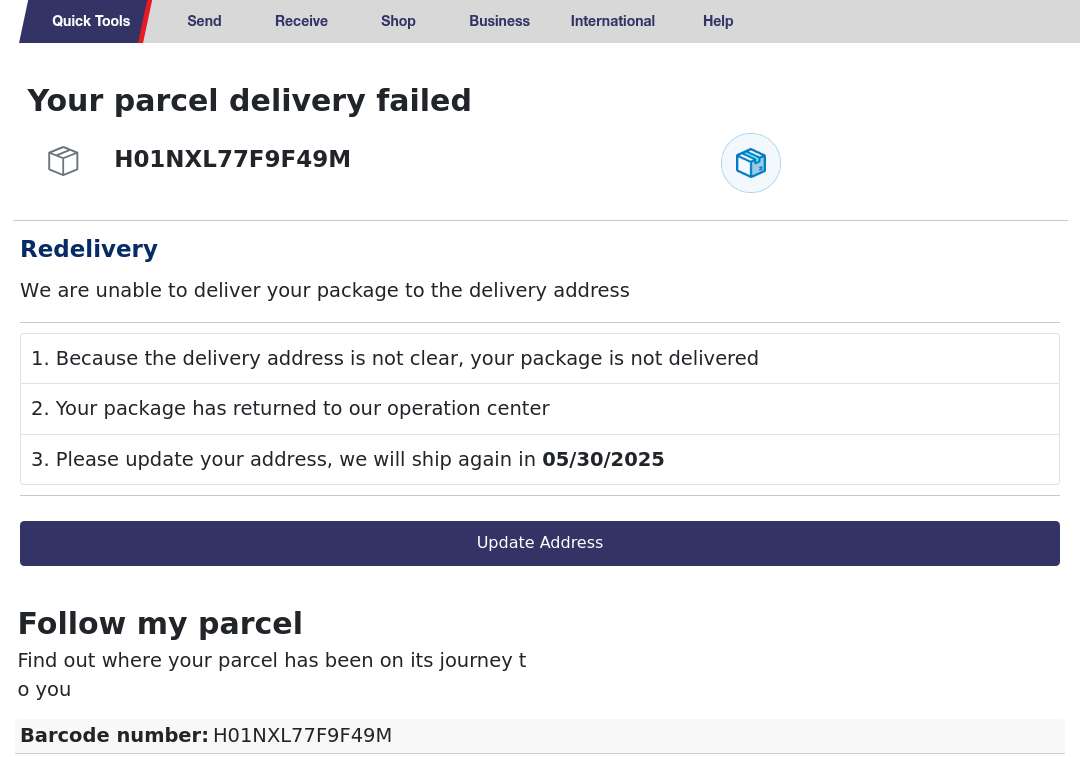
Task: Click the parcel journey description text
Action: [x=271, y=674]
